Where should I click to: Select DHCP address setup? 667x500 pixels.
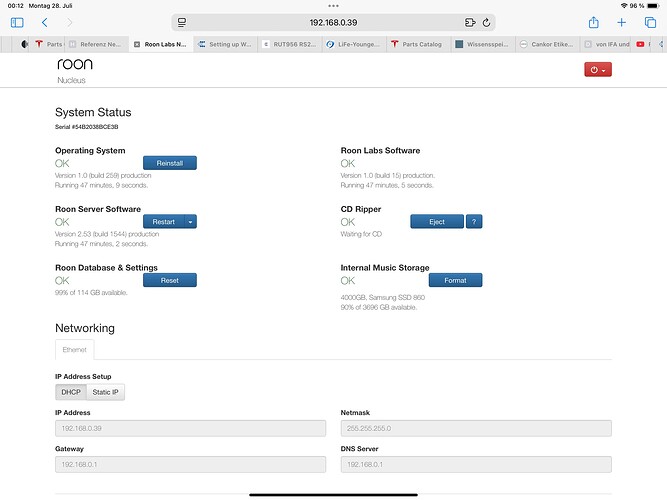(71, 392)
